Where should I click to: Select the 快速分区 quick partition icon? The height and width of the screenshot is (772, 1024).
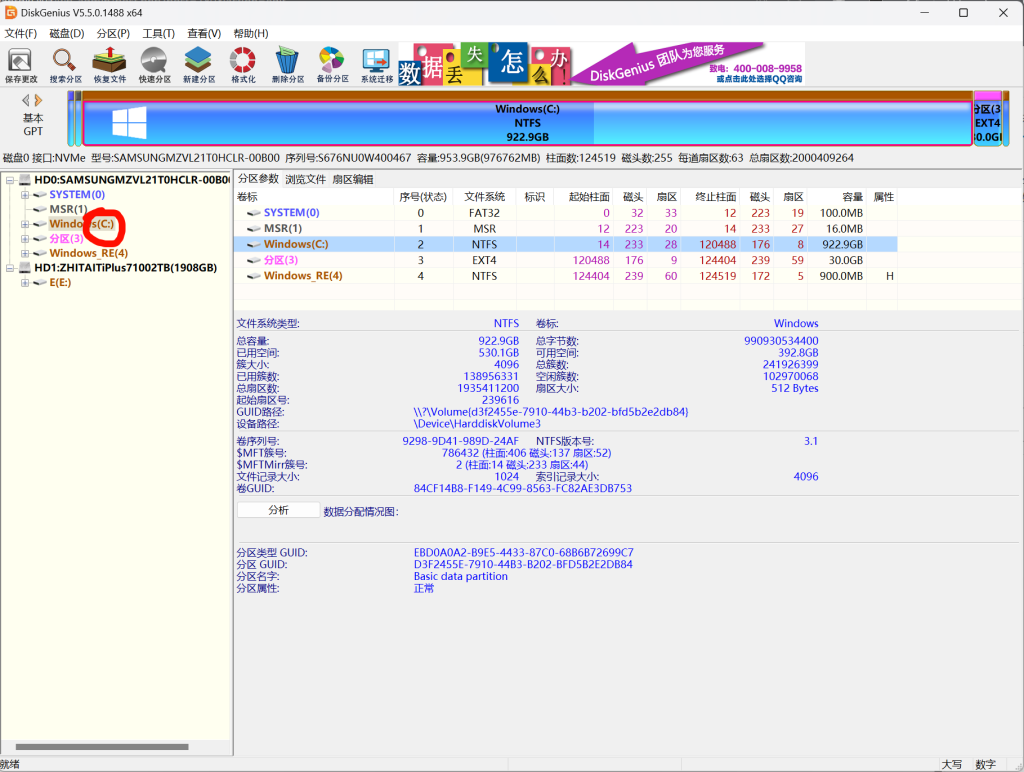(x=154, y=65)
